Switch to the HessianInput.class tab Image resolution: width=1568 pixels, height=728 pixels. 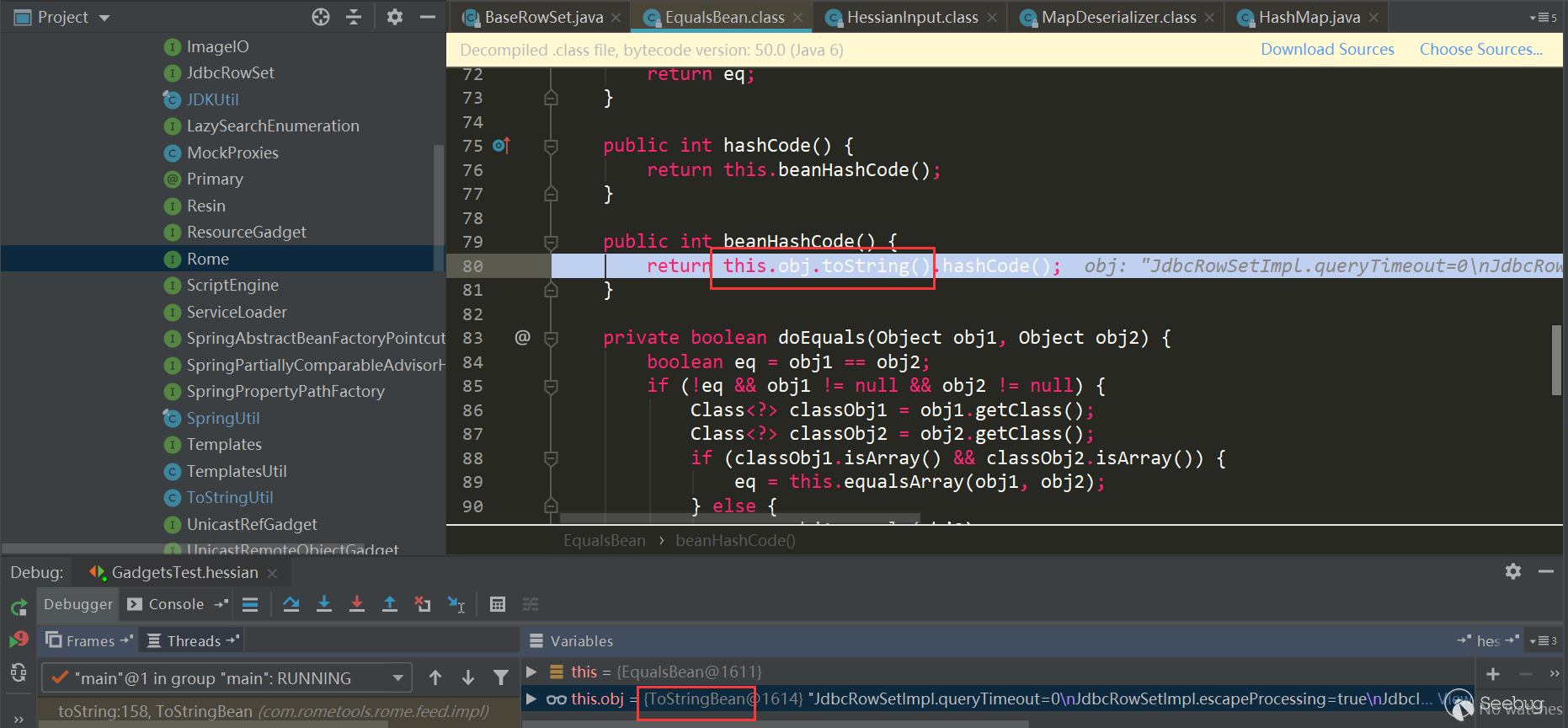point(912,17)
